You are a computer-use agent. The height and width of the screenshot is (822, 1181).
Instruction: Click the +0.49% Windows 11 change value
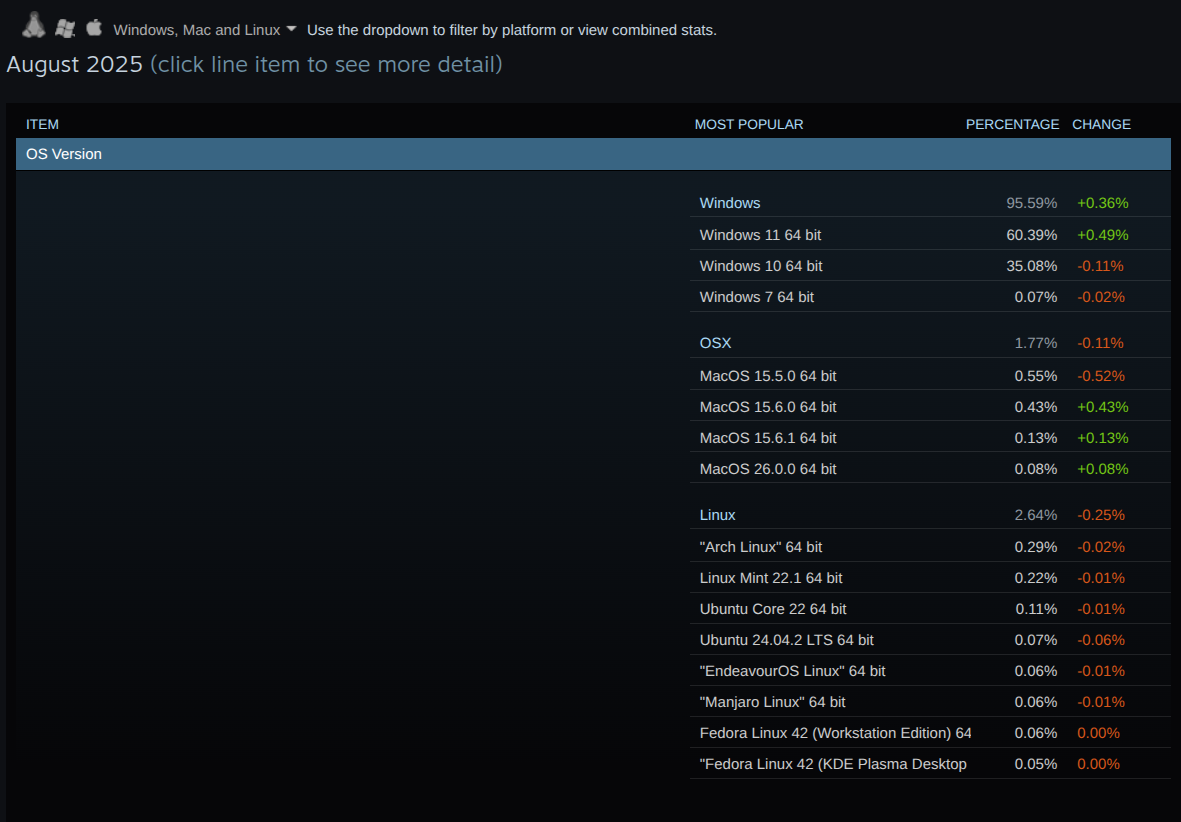click(x=1103, y=235)
